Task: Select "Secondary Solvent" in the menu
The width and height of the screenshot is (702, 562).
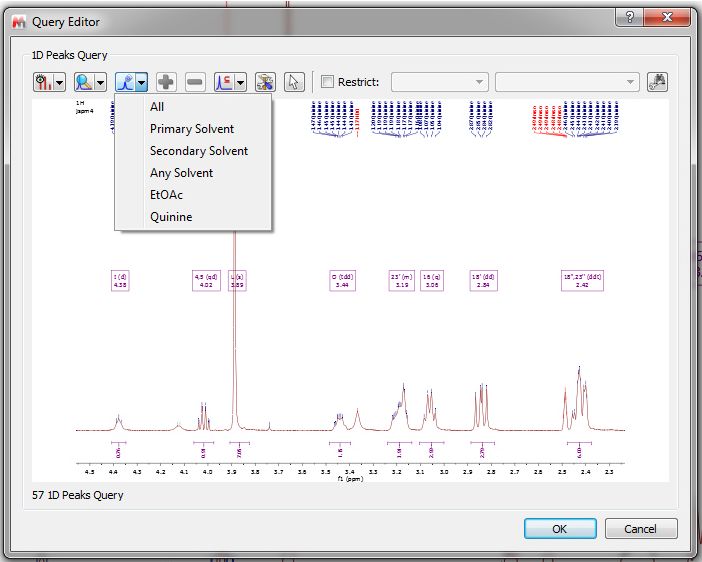Action: pyautogui.click(x=199, y=151)
